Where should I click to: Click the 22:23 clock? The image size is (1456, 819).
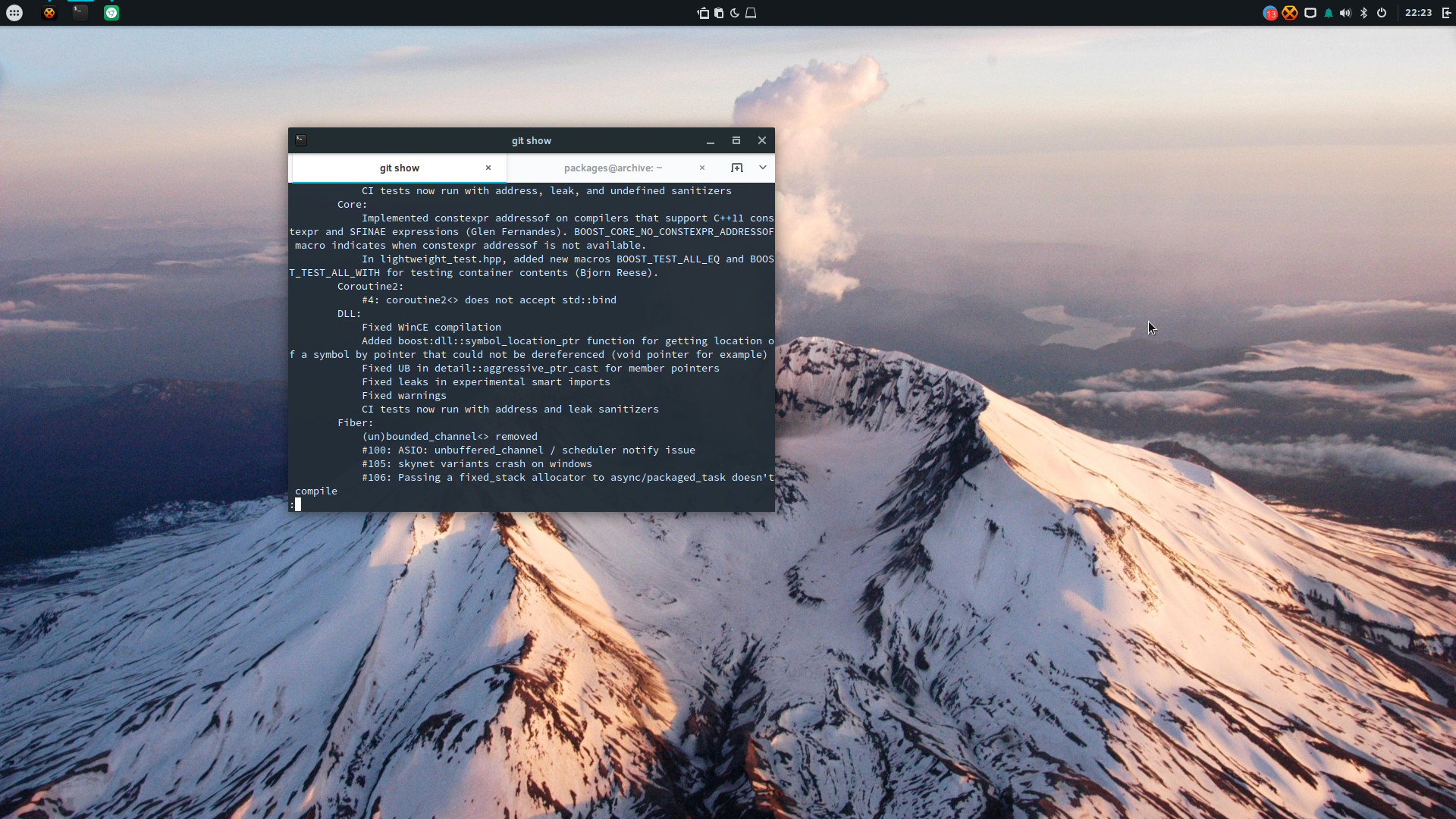(1418, 13)
